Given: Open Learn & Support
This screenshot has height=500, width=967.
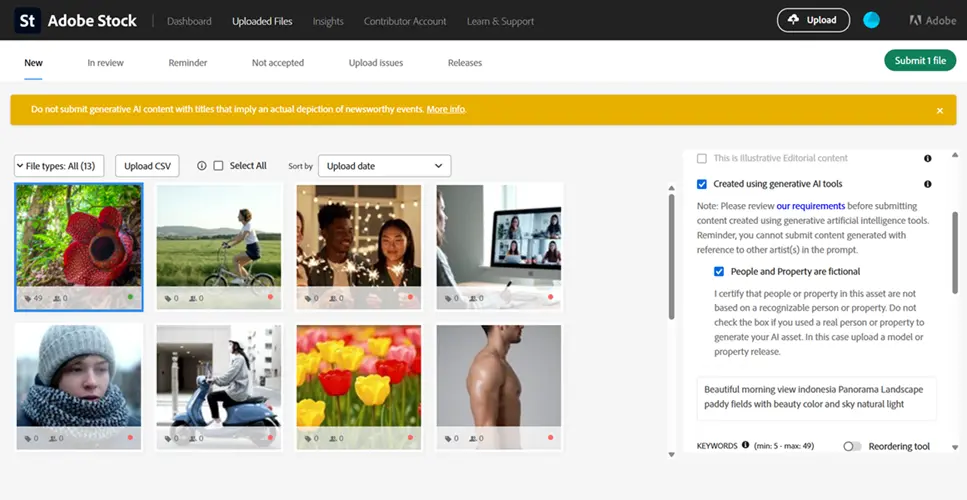Looking at the screenshot, I should point(501,21).
